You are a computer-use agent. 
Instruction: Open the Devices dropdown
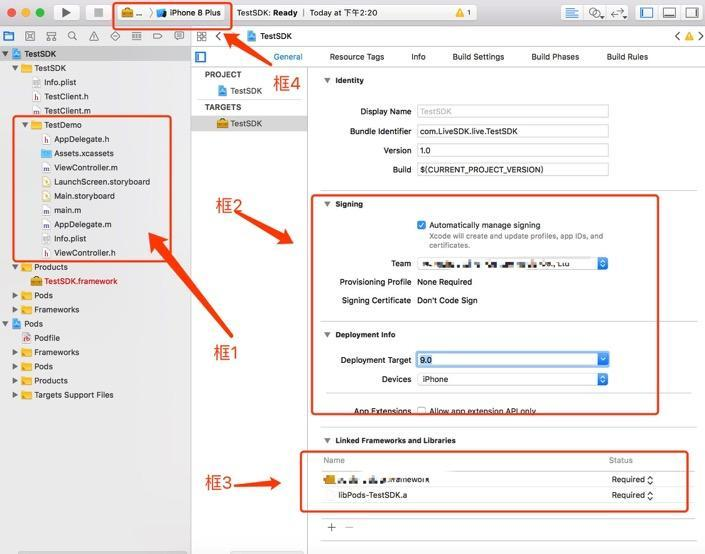(513, 379)
